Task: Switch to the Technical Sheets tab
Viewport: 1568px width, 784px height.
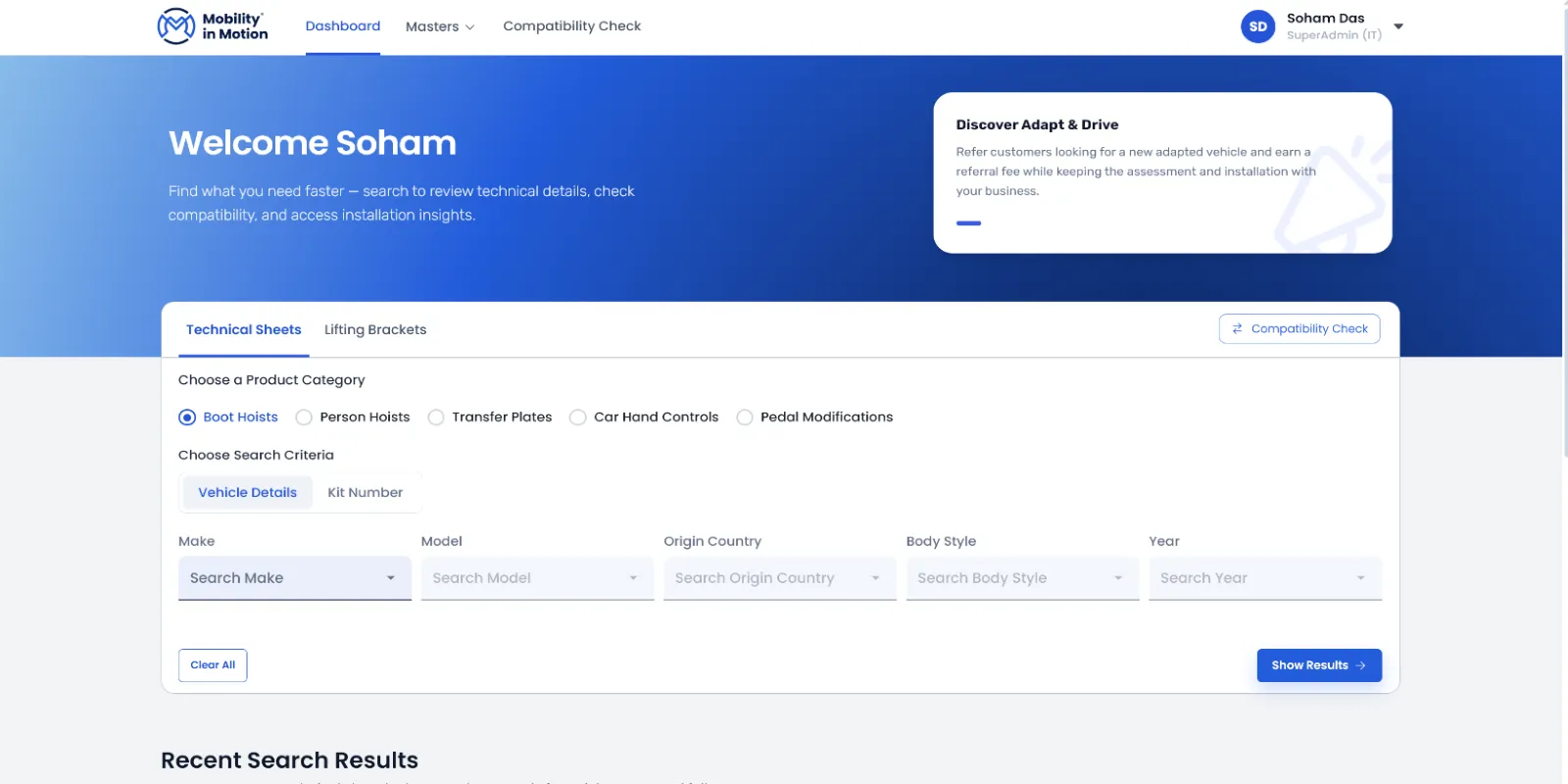Action: (x=244, y=329)
